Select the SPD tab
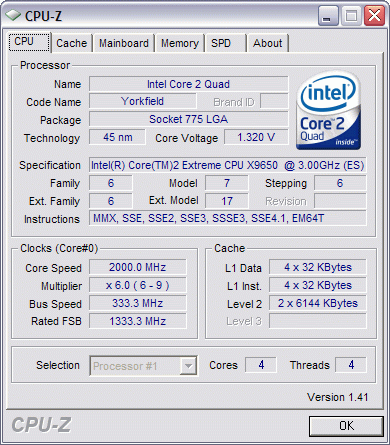This screenshot has height=445, width=390. point(225,43)
